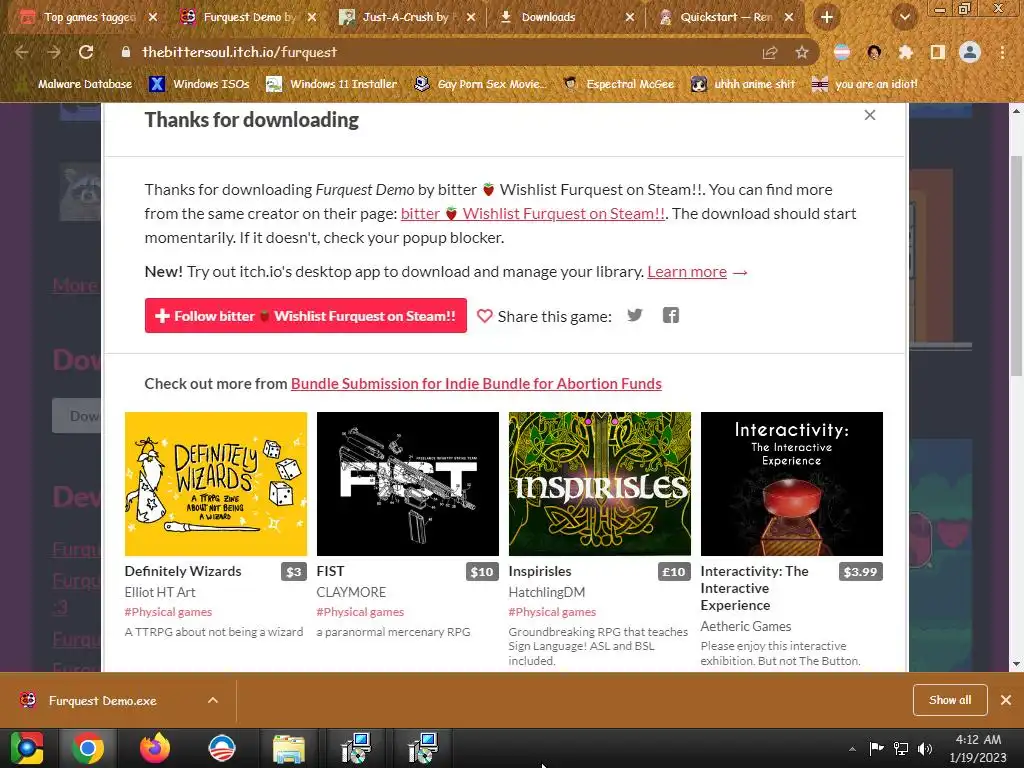The height and width of the screenshot is (768, 1024).
Task: Open Elliot HT Art author page
Action: pyautogui.click(x=160, y=592)
